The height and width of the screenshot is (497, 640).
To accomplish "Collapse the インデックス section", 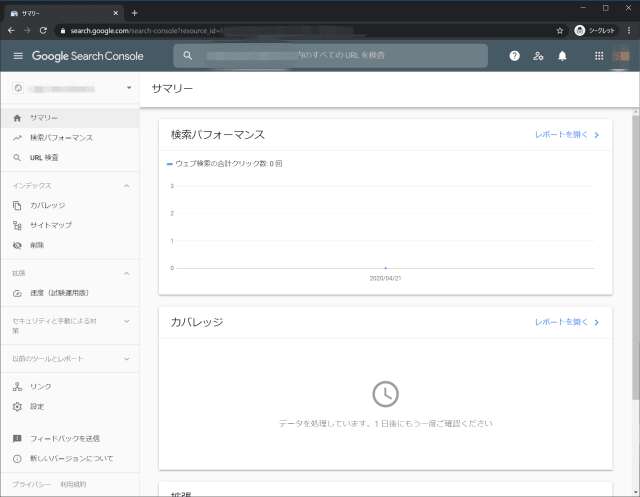I will tap(127, 186).
